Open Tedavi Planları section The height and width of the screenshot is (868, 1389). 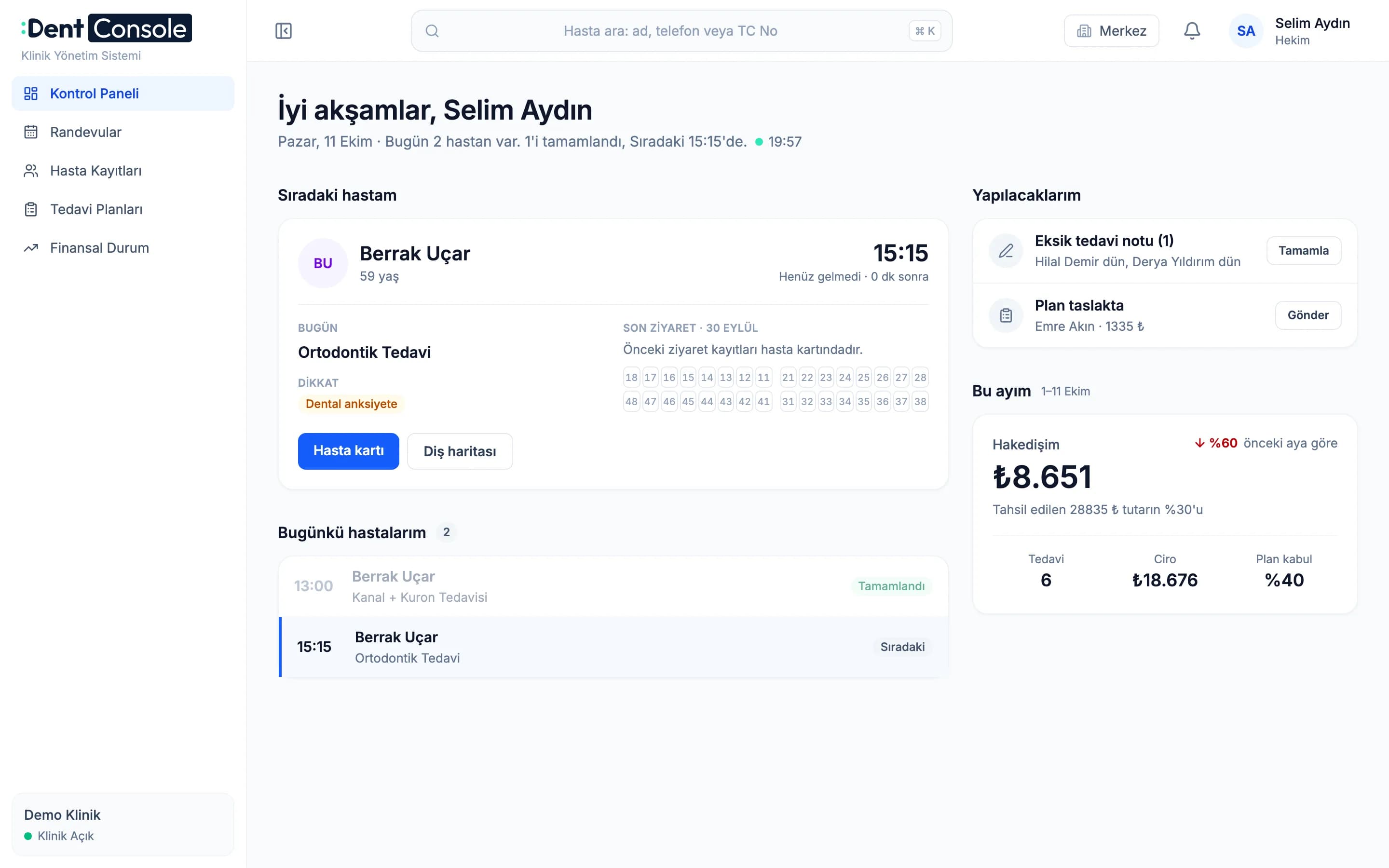click(123, 209)
